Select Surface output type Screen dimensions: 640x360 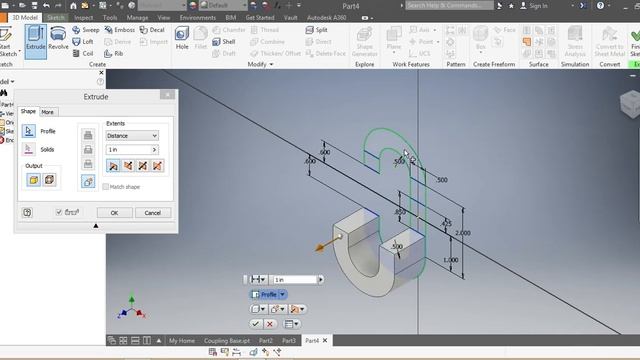pos(49,180)
